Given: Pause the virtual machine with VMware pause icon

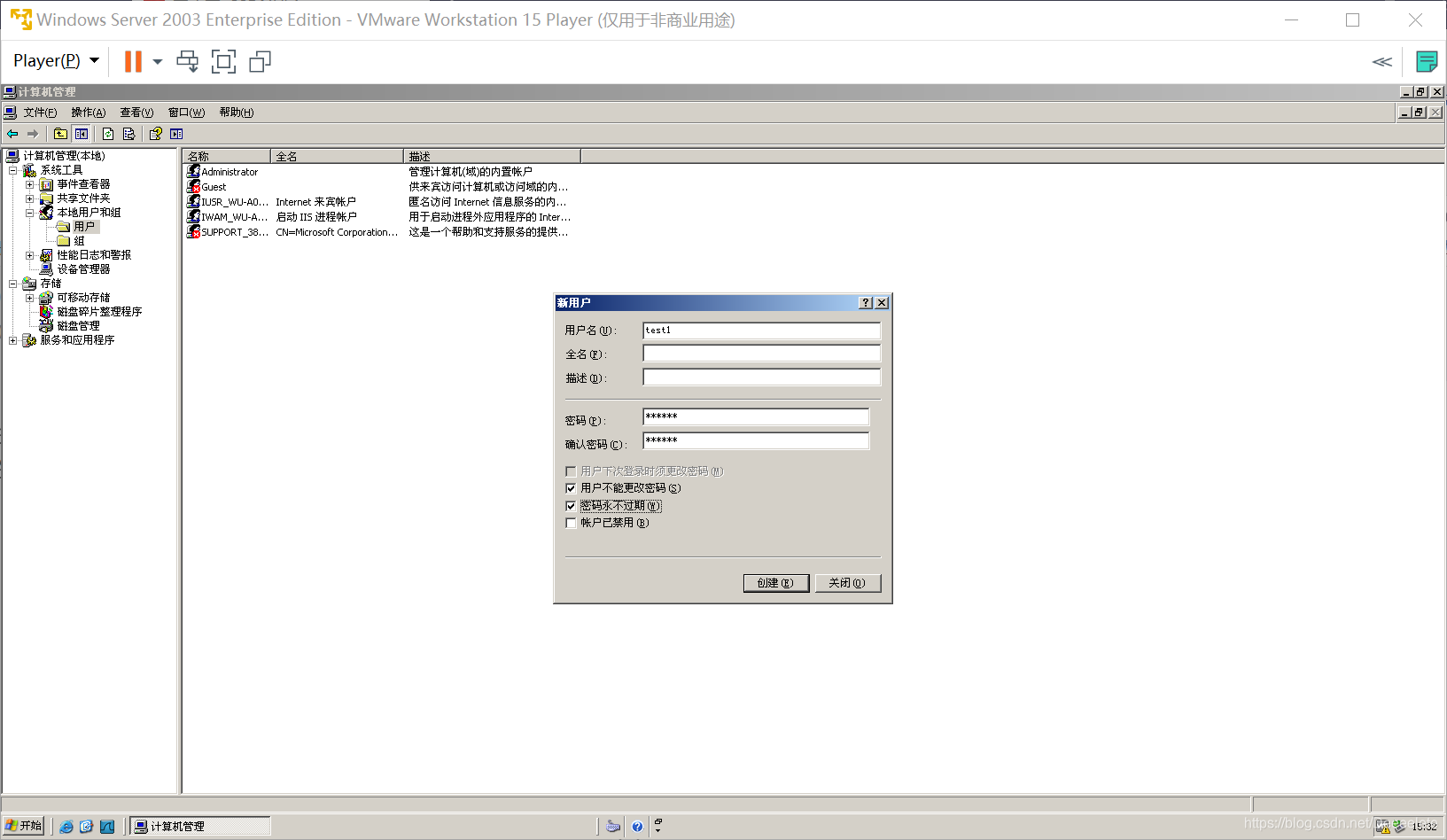Looking at the screenshot, I should [133, 61].
